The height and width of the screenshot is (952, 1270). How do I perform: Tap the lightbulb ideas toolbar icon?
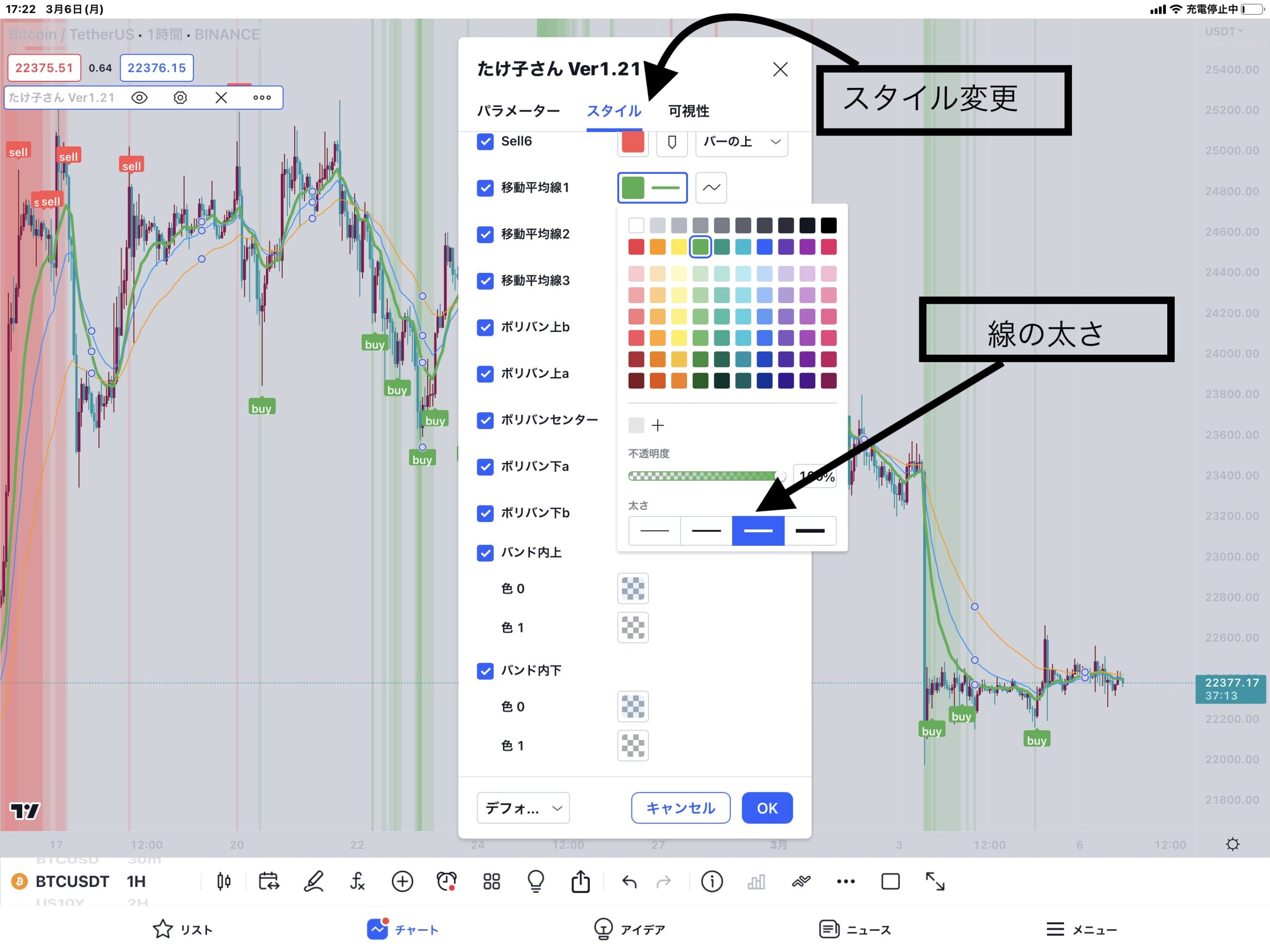[536, 882]
